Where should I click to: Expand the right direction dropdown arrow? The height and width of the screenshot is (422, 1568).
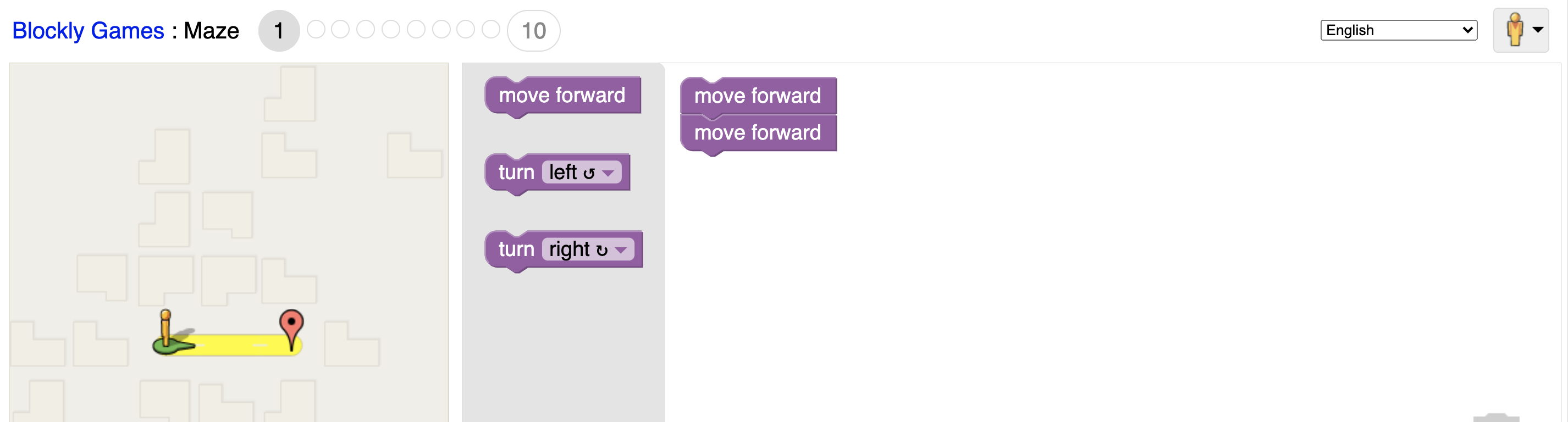(x=620, y=250)
